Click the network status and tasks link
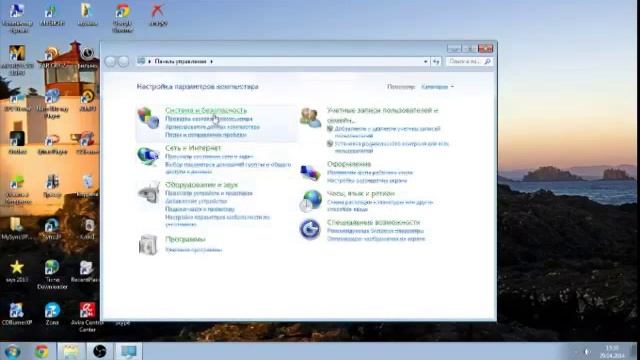640x360 pixels. point(209,156)
